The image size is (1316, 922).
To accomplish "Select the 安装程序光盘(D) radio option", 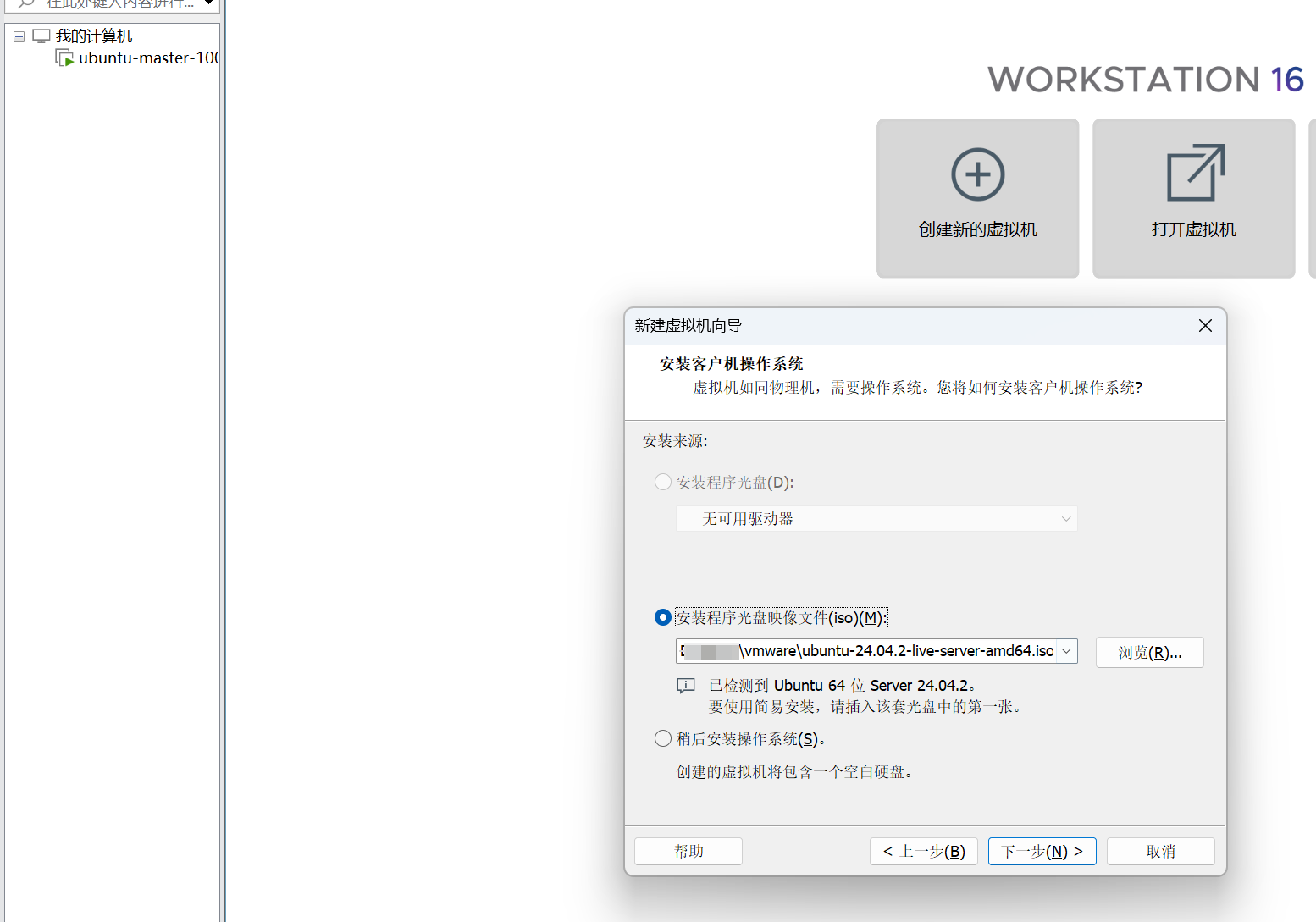I will [663, 482].
